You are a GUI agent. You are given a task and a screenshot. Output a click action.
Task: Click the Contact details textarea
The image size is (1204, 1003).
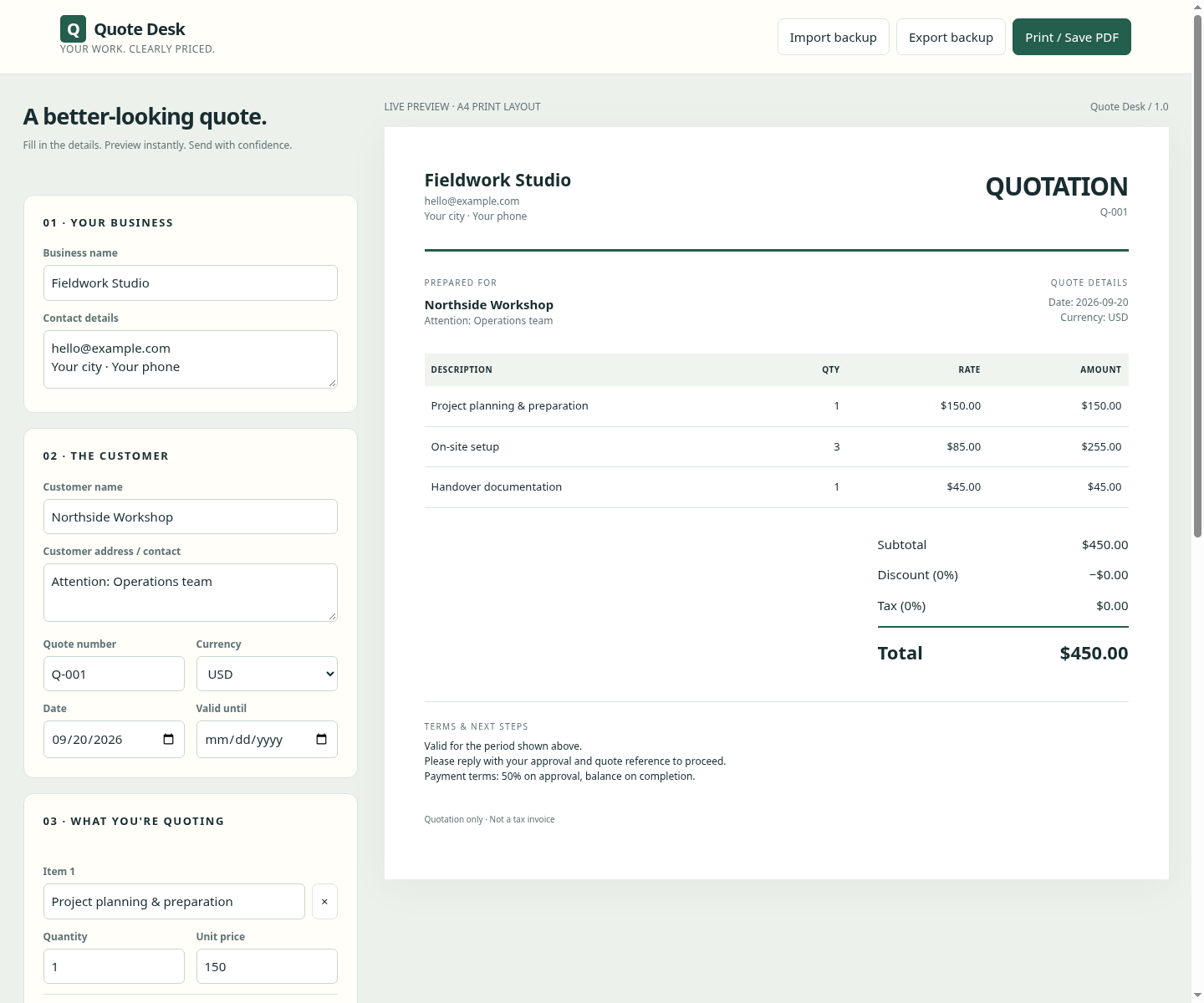click(191, 359)
